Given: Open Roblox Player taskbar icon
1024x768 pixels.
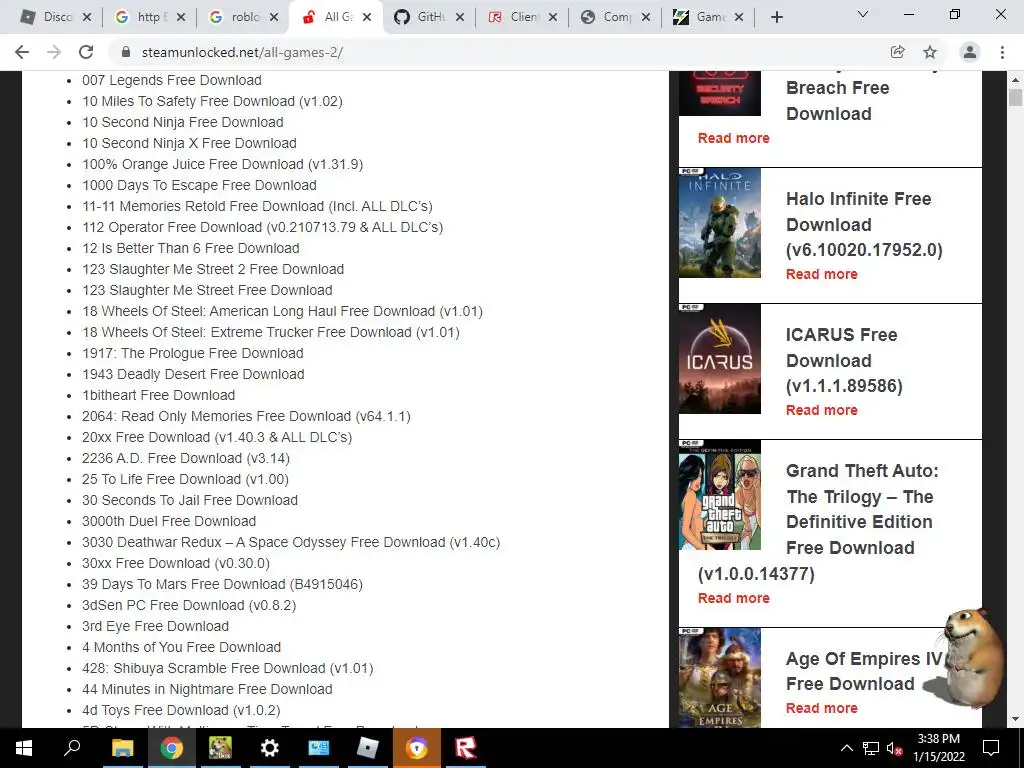Looking at the screenshot, I should click(368, 748).
